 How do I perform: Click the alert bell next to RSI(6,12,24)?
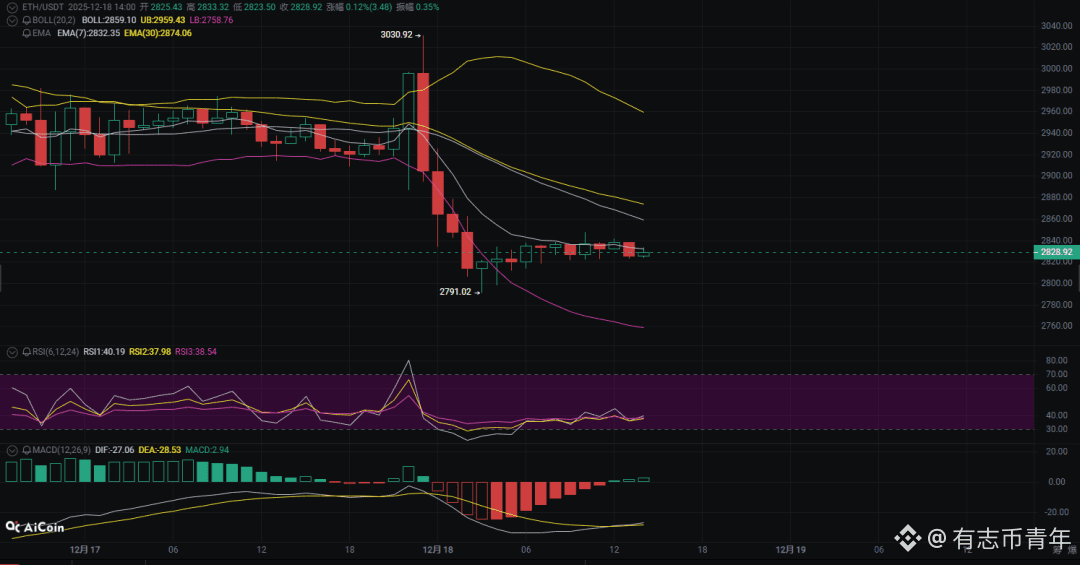click(27, 352)
